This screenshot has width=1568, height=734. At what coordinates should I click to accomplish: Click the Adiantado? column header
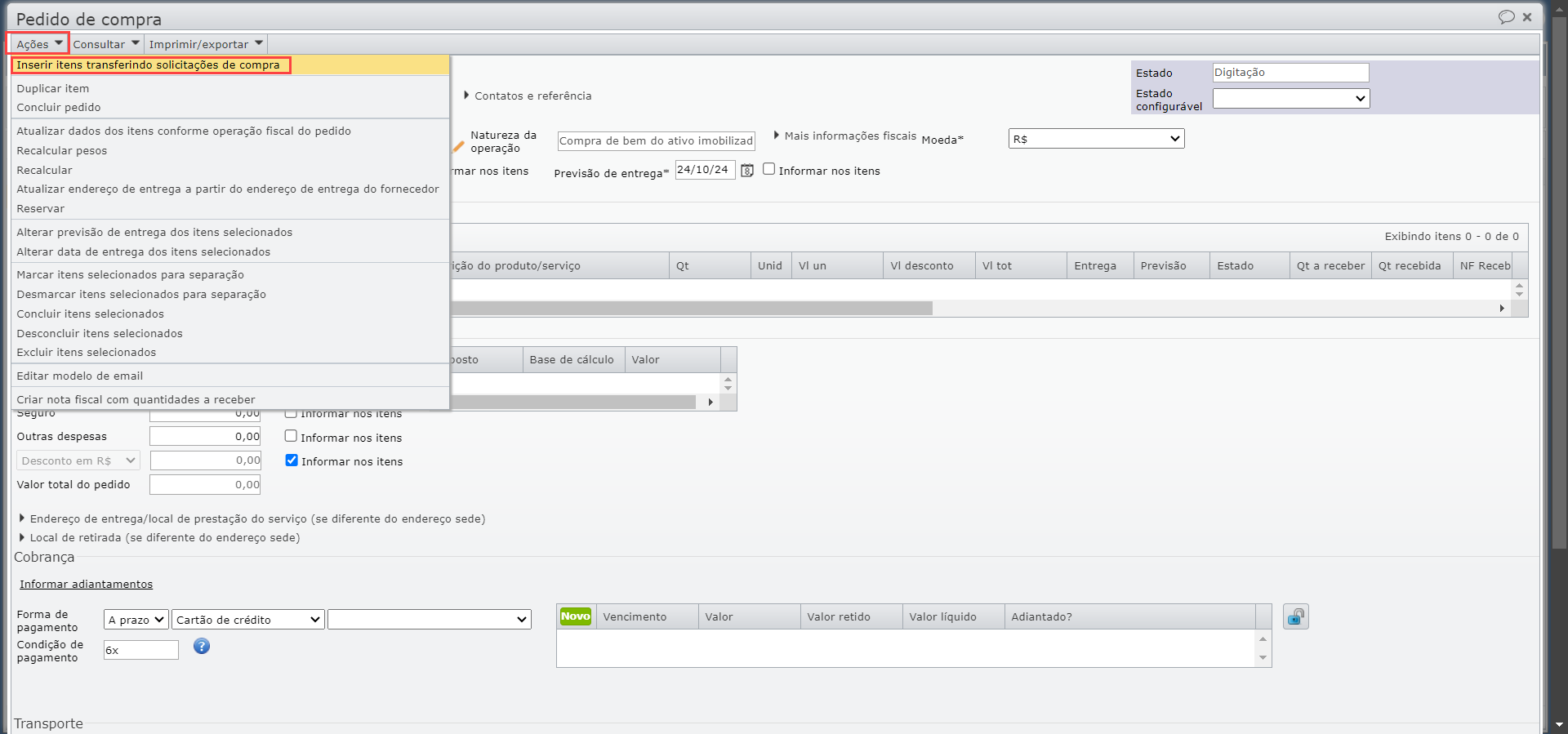(1130, 617)
